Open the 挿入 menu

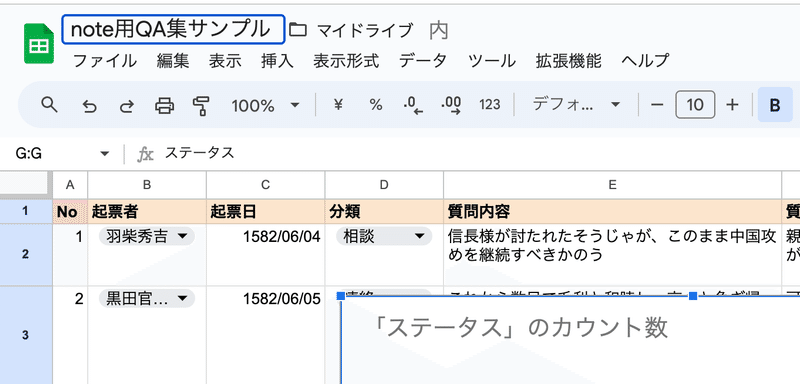[277, 61]
